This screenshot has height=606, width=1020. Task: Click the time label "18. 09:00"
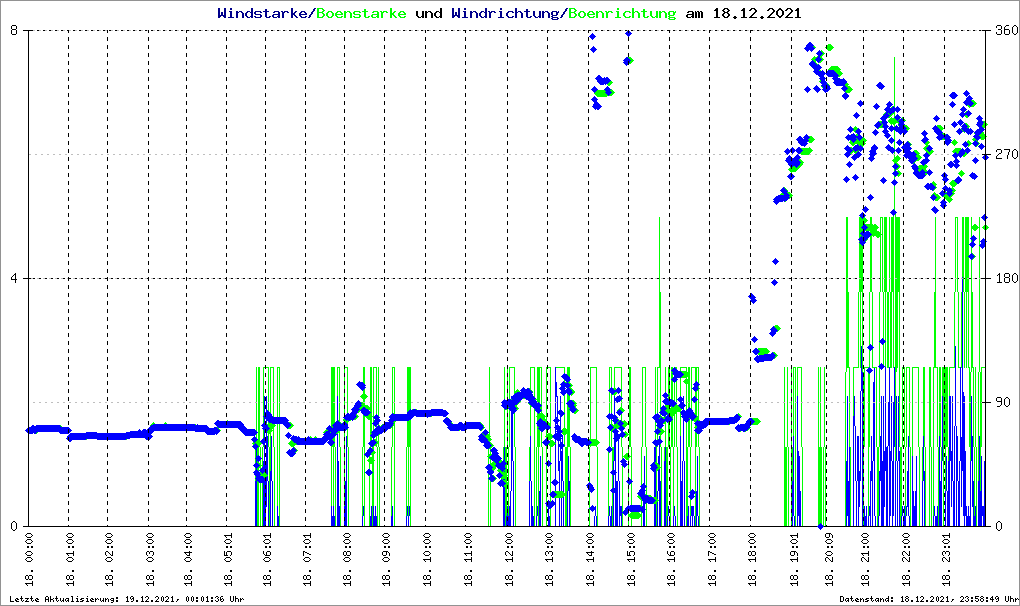[x=386, y=559]
